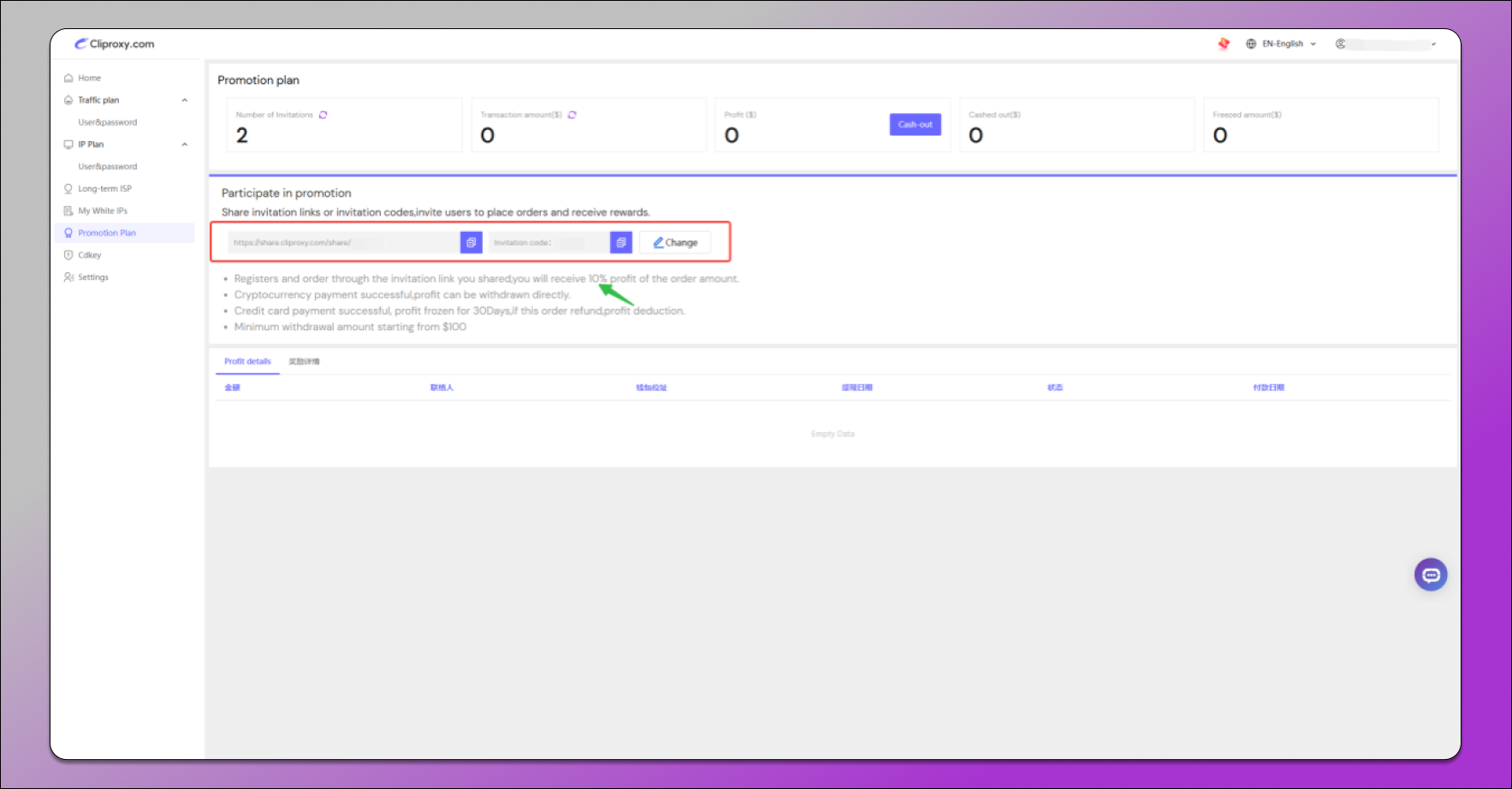Viewport: 1512px width, 789px height.
Task: Expand the account menu arrow
Action: pos(1434,44)
